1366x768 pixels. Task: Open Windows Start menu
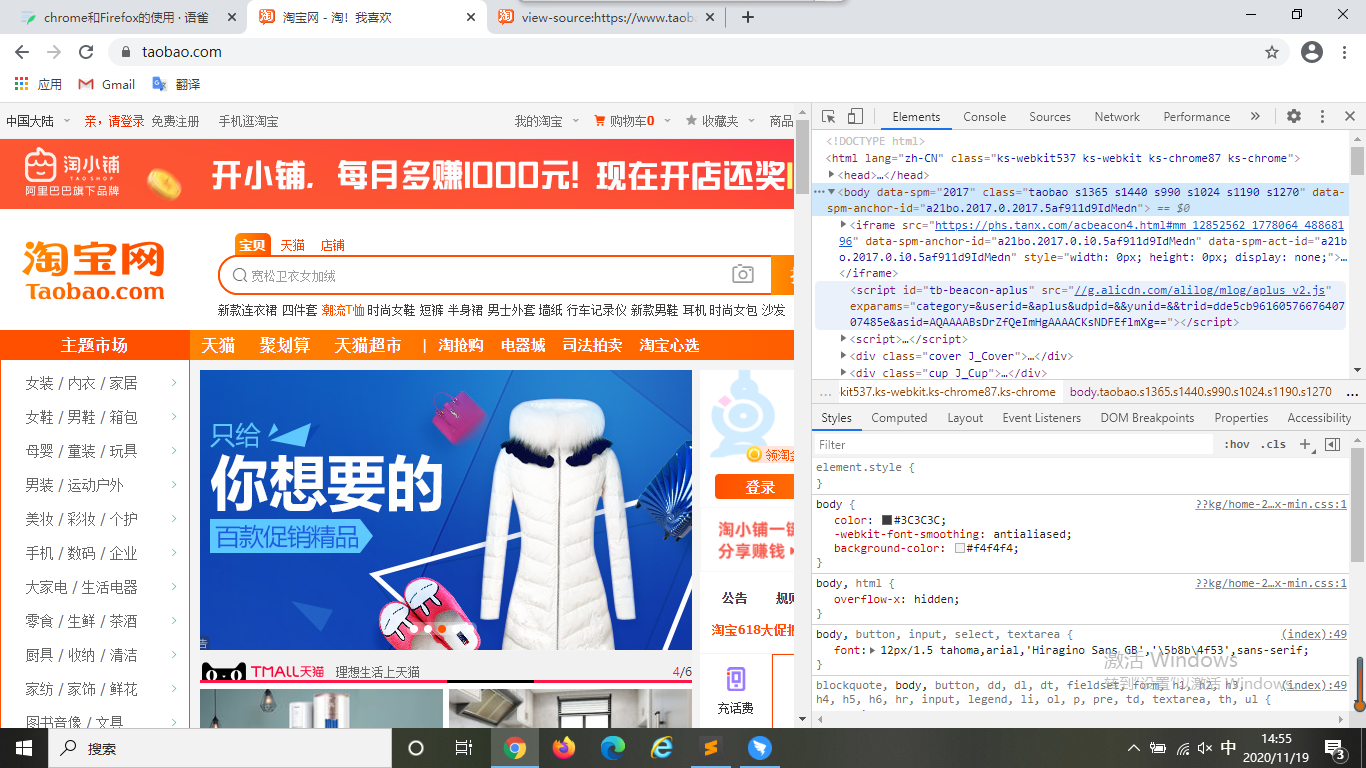(24, 747)
